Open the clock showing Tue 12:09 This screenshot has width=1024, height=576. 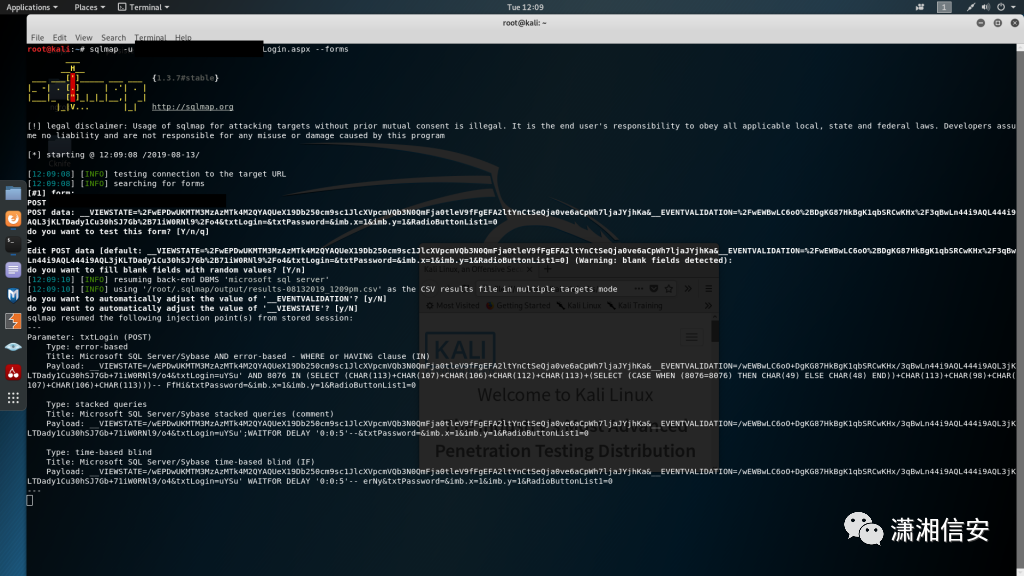coord(525,7)
